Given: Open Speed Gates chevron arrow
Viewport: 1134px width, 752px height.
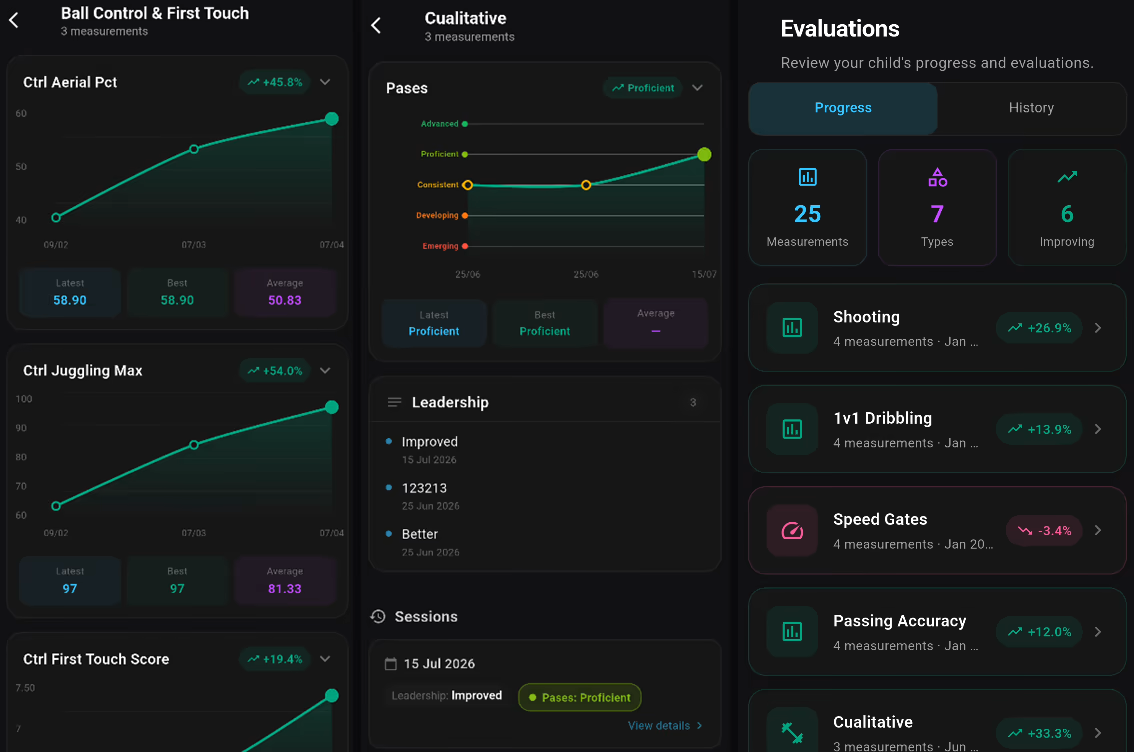Looking at the screenshot, I should tap(1098, 530).
